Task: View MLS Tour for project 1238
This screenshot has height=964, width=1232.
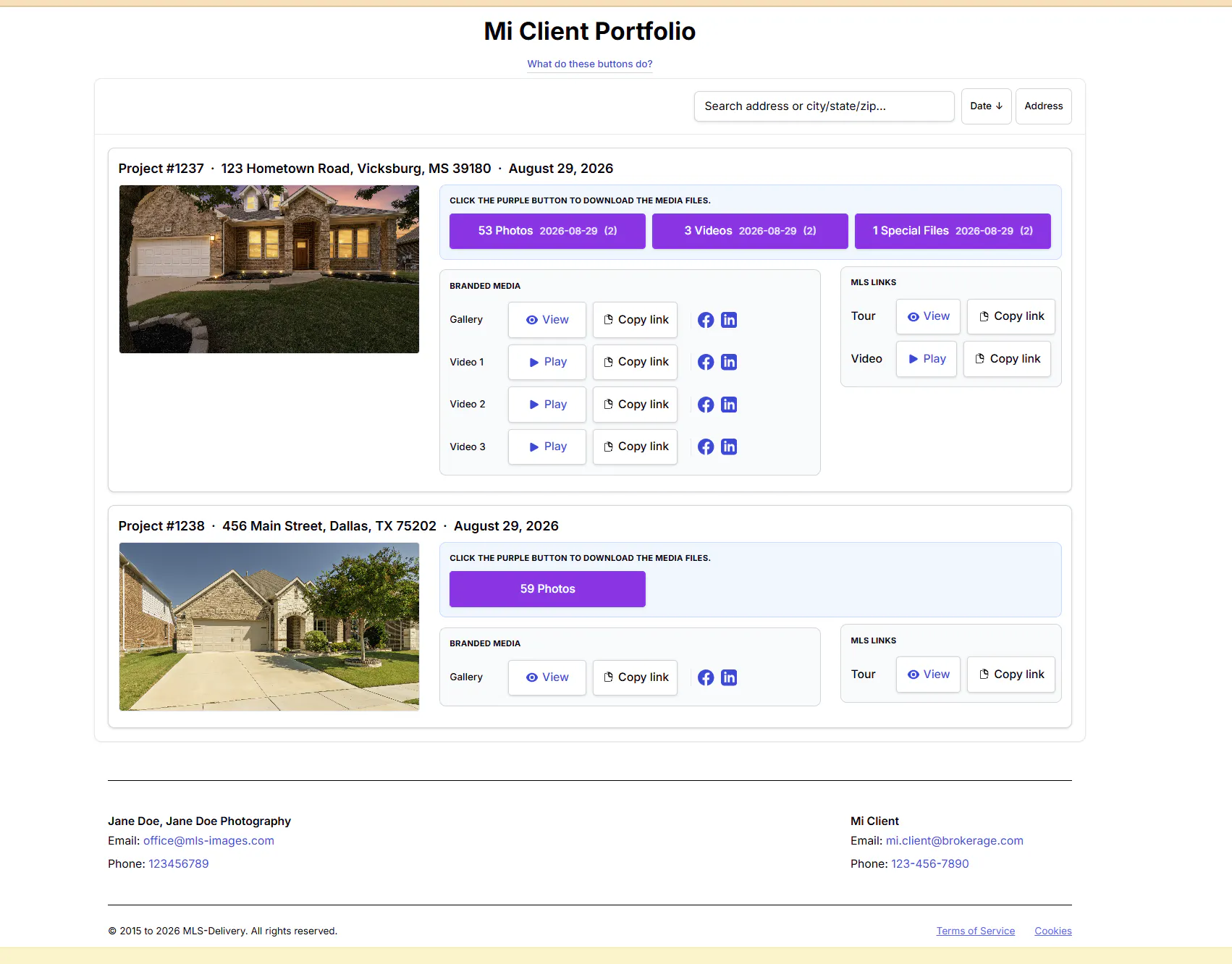Action: (928, 675)
